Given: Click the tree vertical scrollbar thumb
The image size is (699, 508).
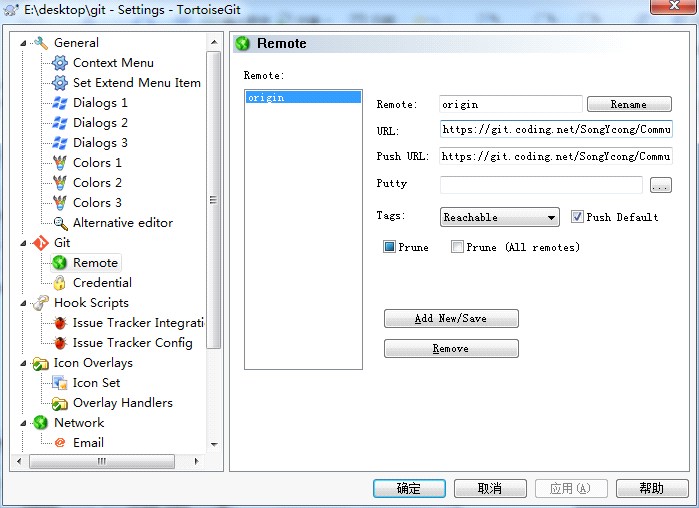Looking at the screenshot, I should pos(214,200).
